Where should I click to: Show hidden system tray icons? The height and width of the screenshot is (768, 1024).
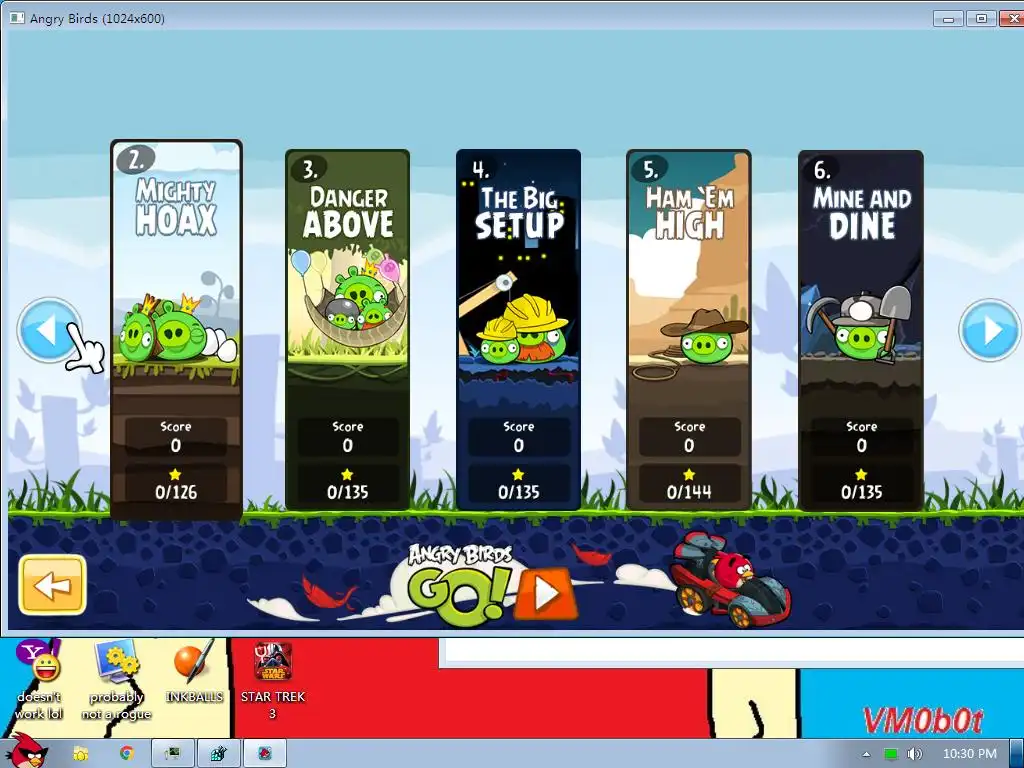pos(866,754)
